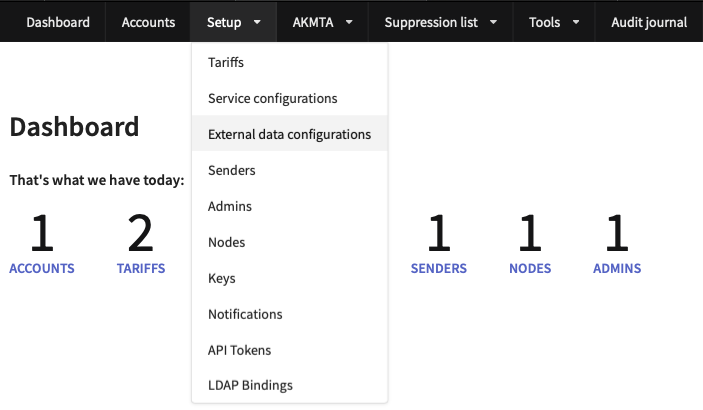Choose Service configurations menu entry
The image size is (703, 410).
click(x=272, y=98)
